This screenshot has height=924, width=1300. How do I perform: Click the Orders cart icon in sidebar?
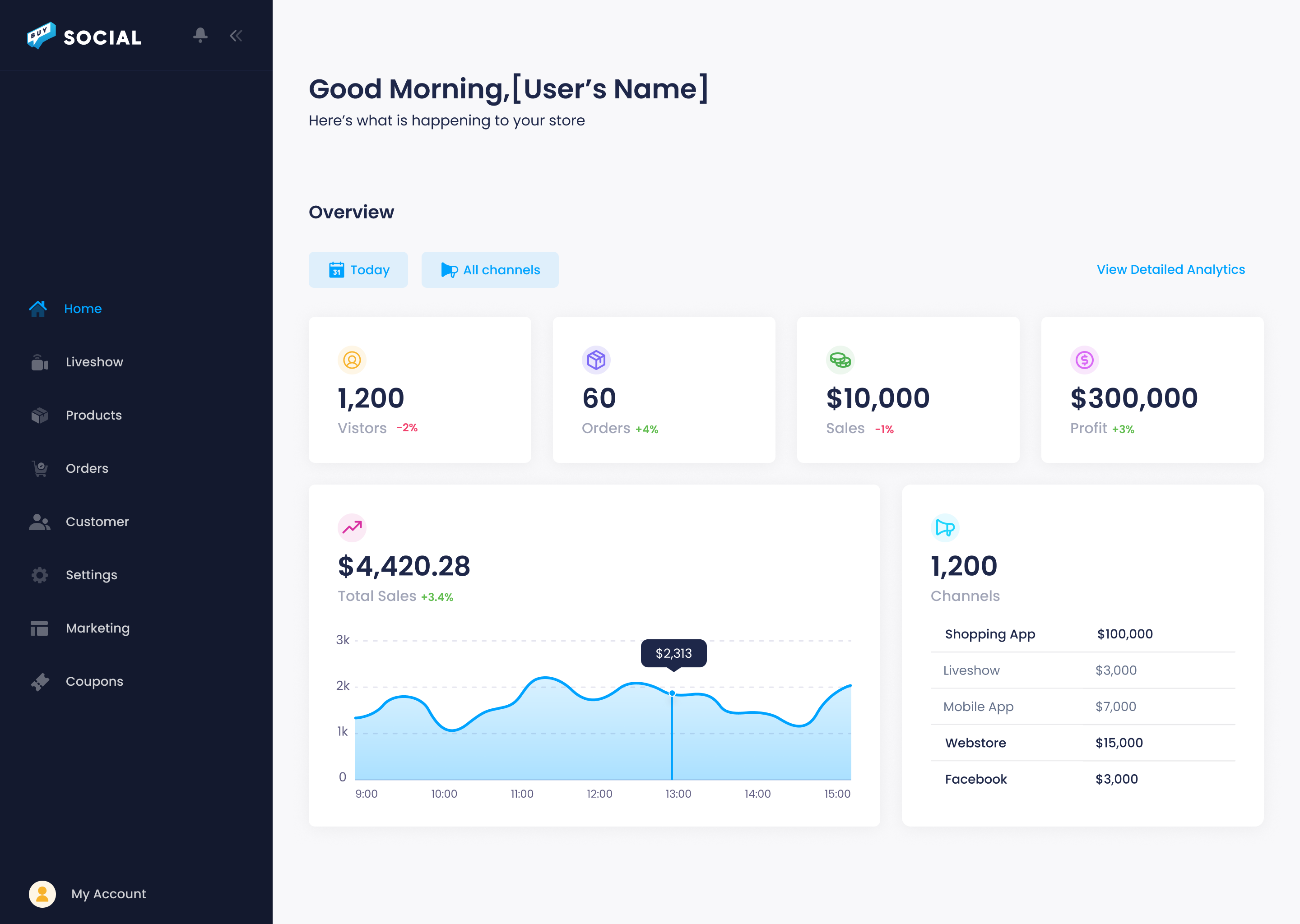pos(39,469)
